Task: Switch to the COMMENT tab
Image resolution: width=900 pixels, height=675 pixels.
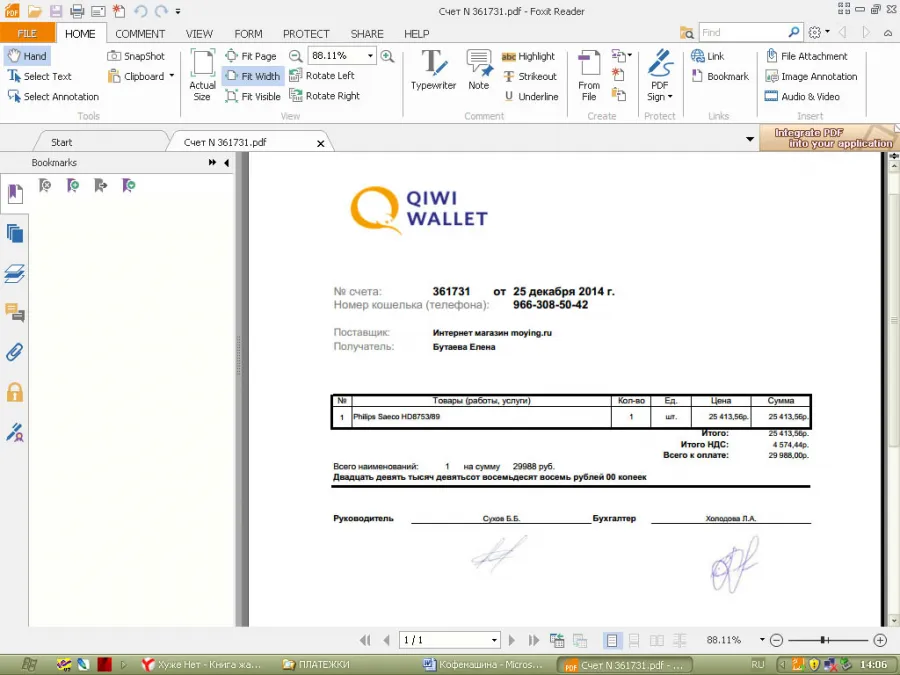Action: 140,34
